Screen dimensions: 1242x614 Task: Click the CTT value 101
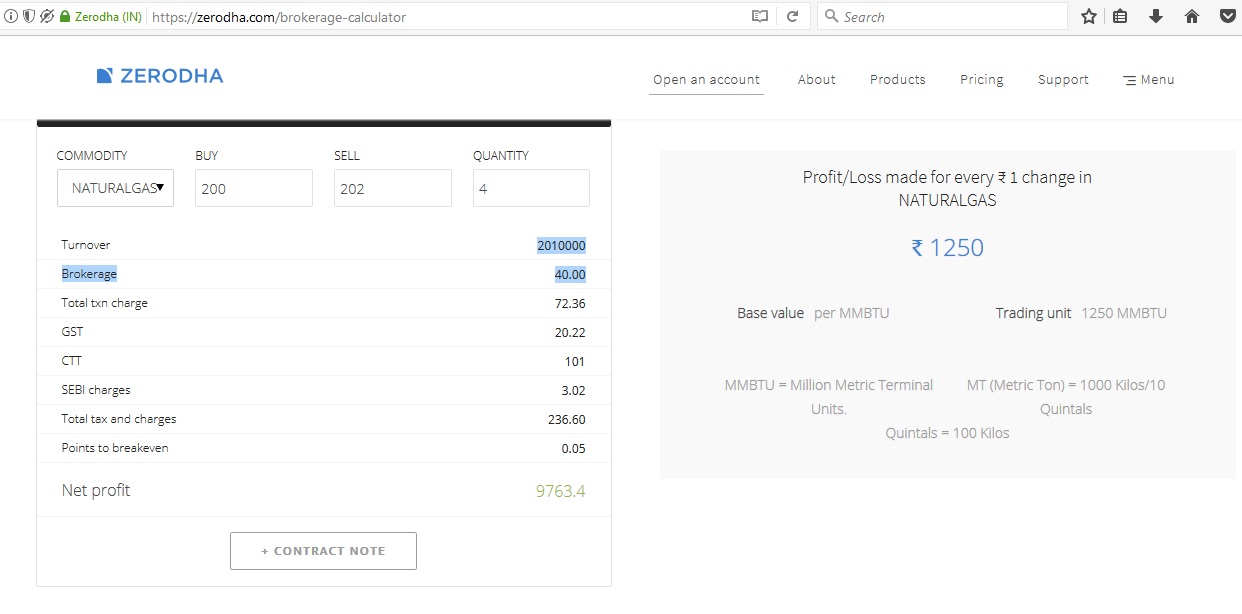click(x=575, y=361)
